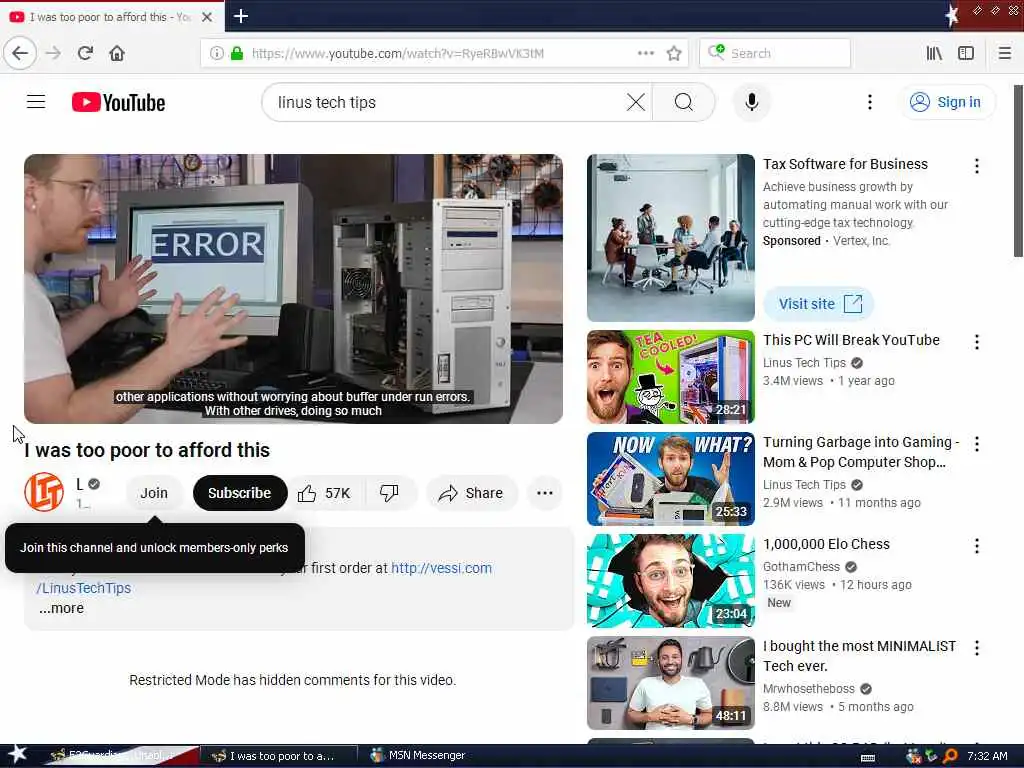This screenshot has height=768, width=1024.
Task: Click the magnifier search button
Action: pyautogui.click(x=684, y=102)
